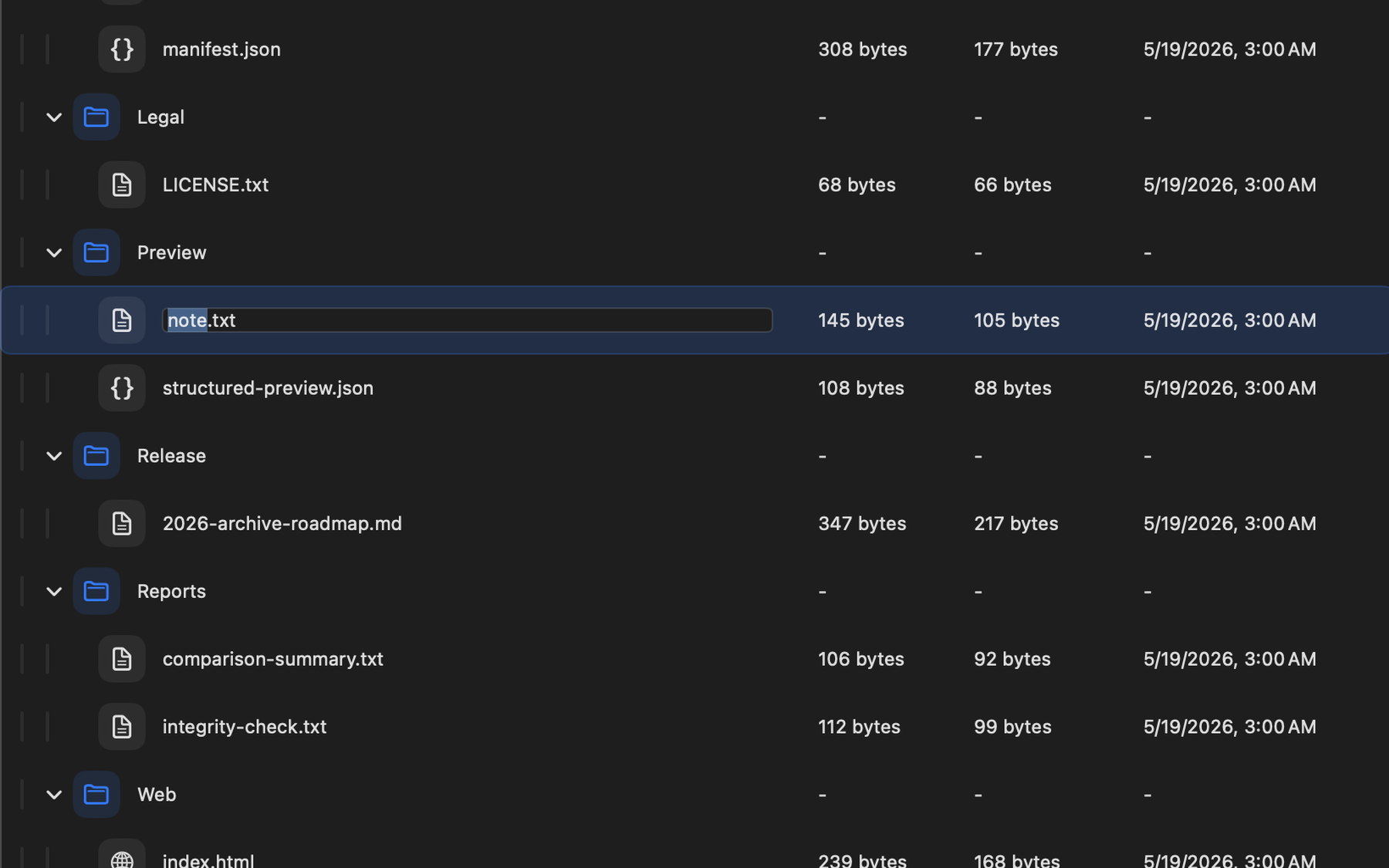
Task: Click the structured-preview.json braces icon
Action: [122, 388]
